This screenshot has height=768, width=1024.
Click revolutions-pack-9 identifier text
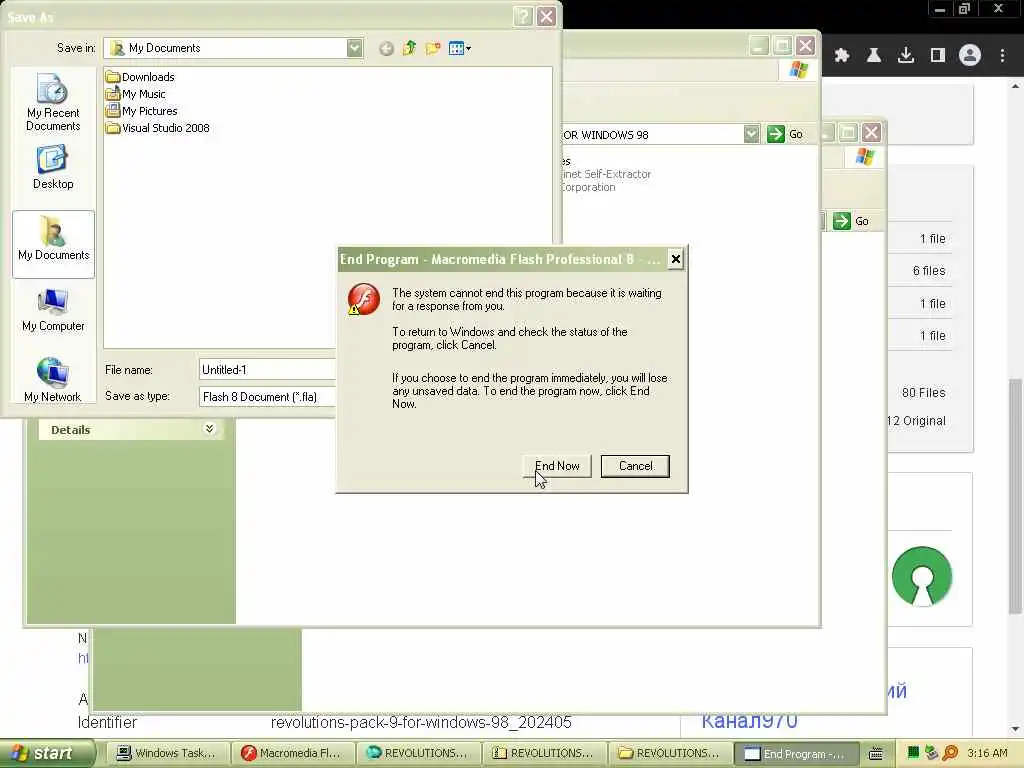click(x=421, y=722)
